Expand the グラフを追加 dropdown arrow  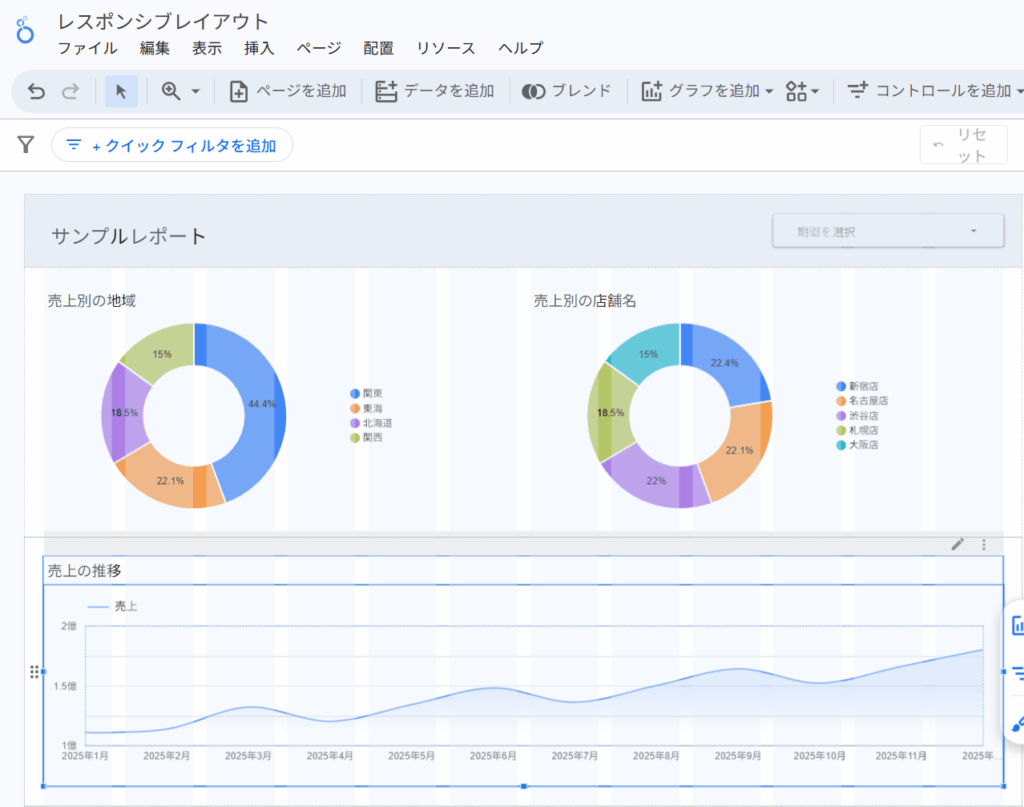coord(769,91)
